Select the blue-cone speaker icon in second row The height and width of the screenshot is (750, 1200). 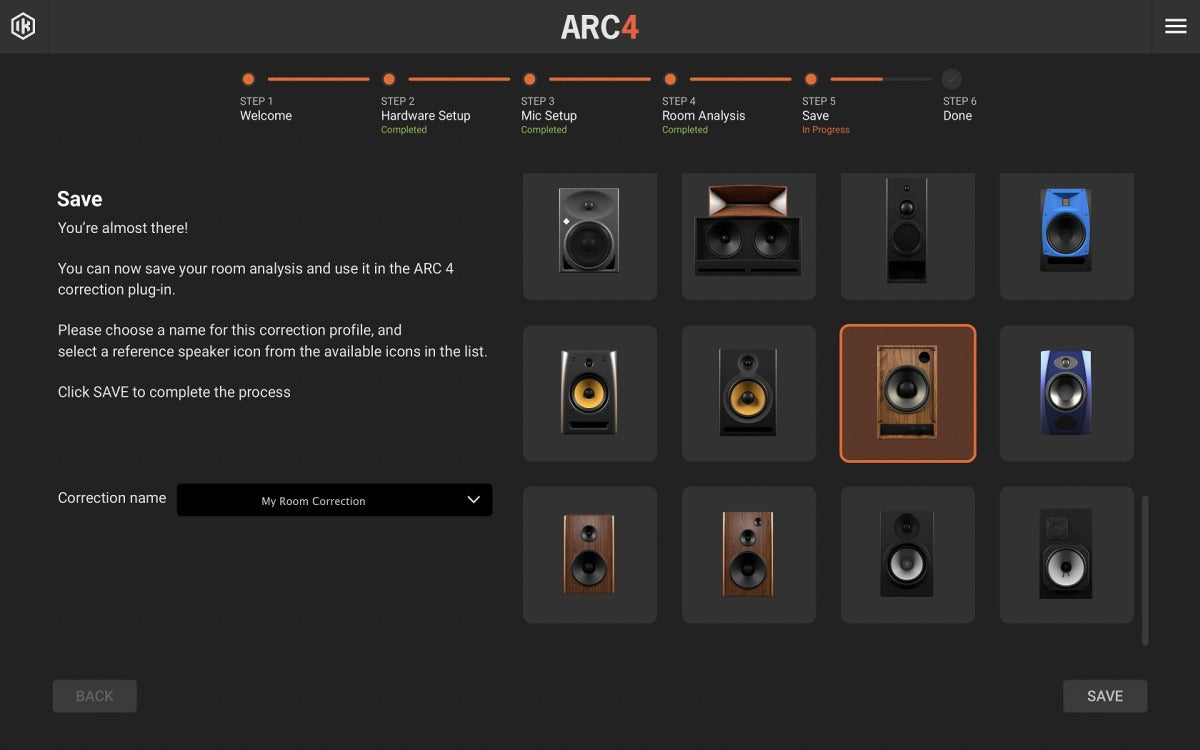pyautogui.click(x=1066, y=393)
